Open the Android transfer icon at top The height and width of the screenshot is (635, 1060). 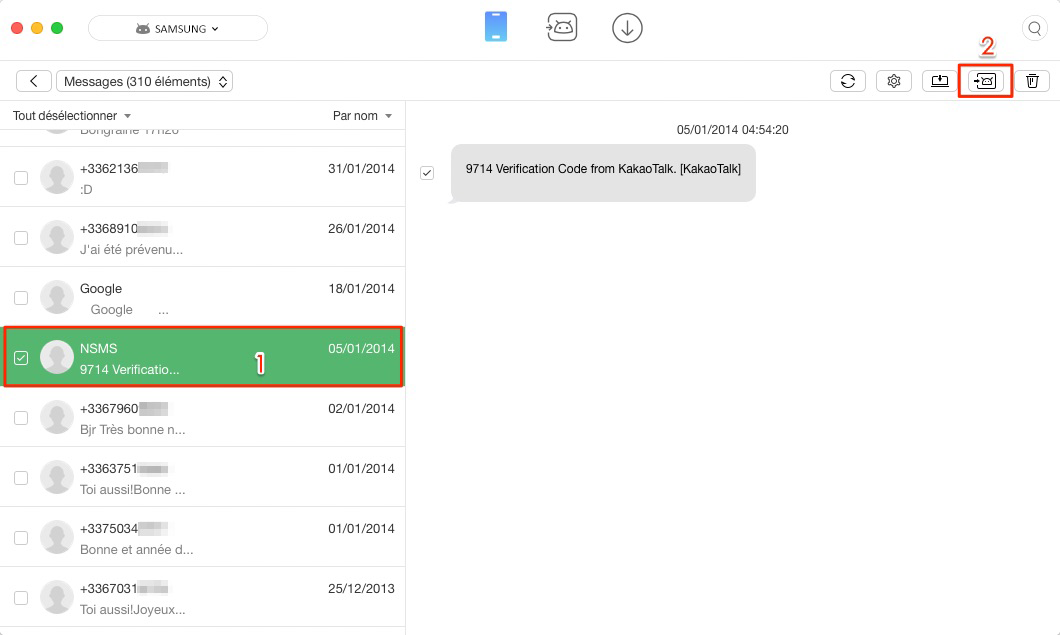pyautogui.click(x=561, y=28)
